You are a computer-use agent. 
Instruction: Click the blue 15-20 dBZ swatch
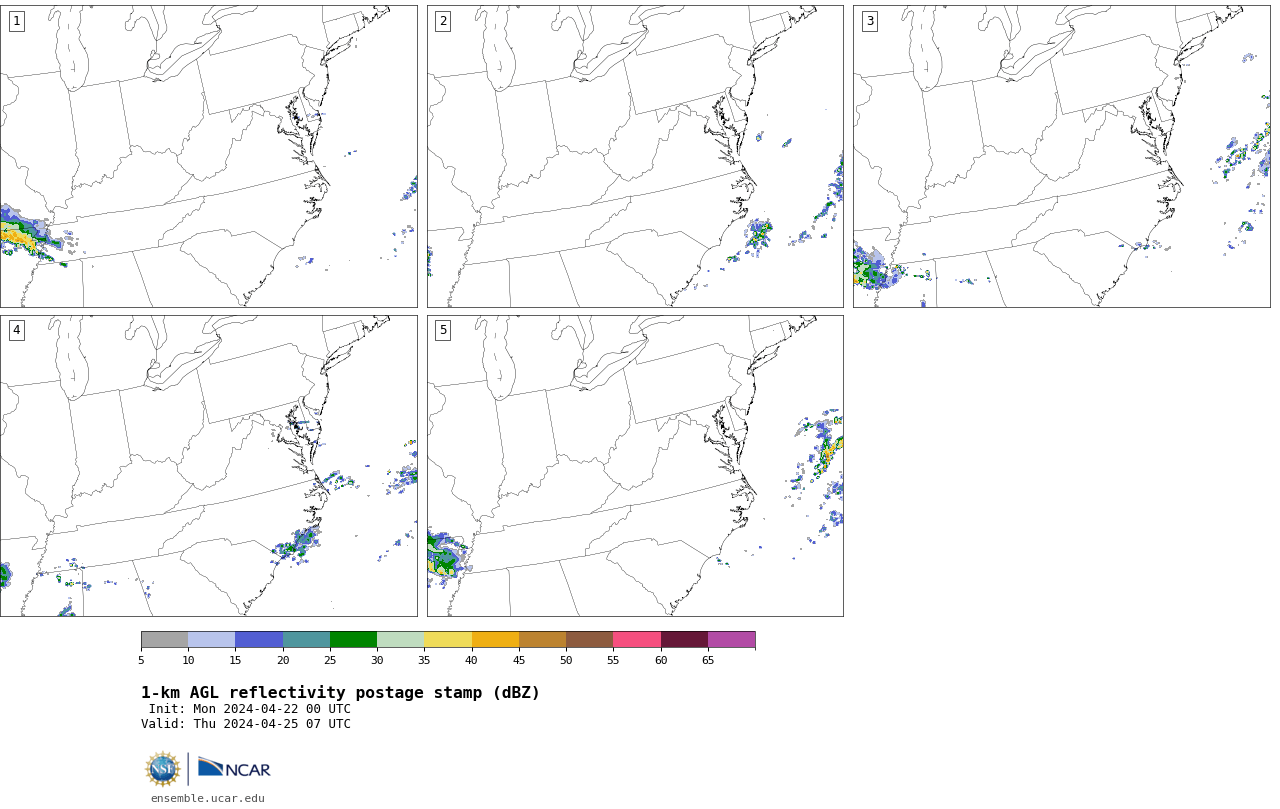259,640
